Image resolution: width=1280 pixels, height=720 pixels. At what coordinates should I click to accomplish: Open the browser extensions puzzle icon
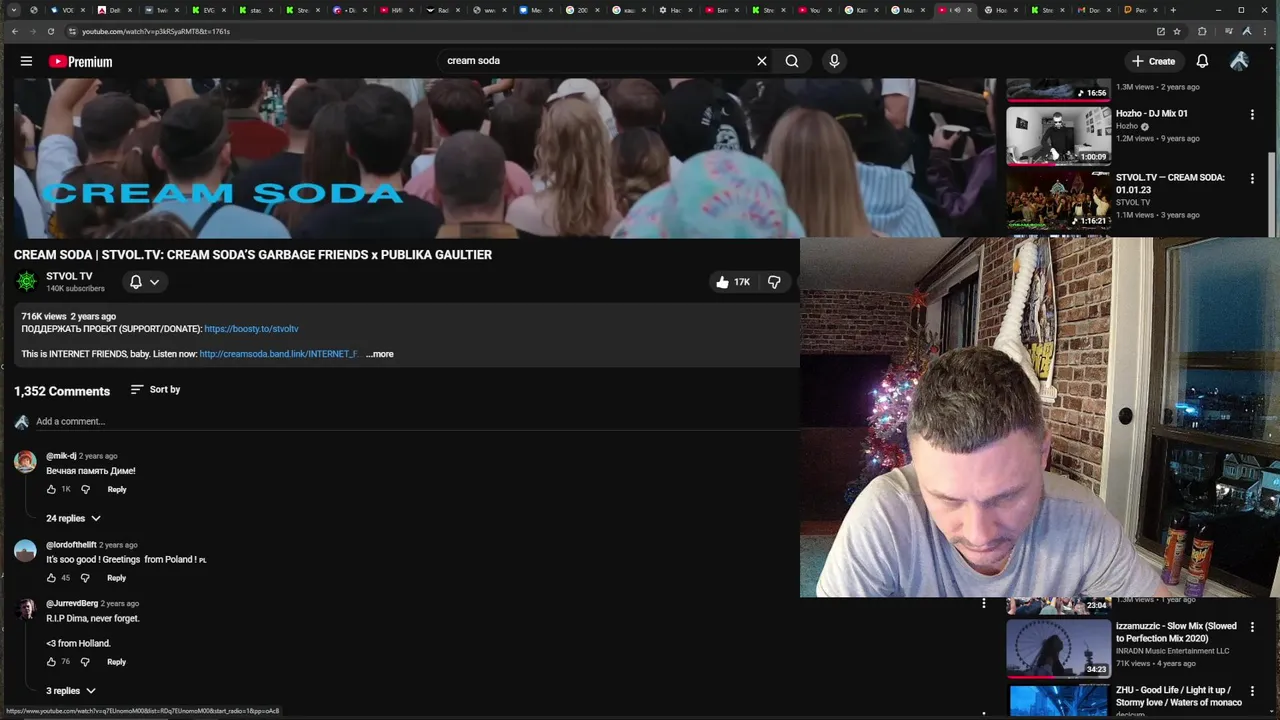1202,31
